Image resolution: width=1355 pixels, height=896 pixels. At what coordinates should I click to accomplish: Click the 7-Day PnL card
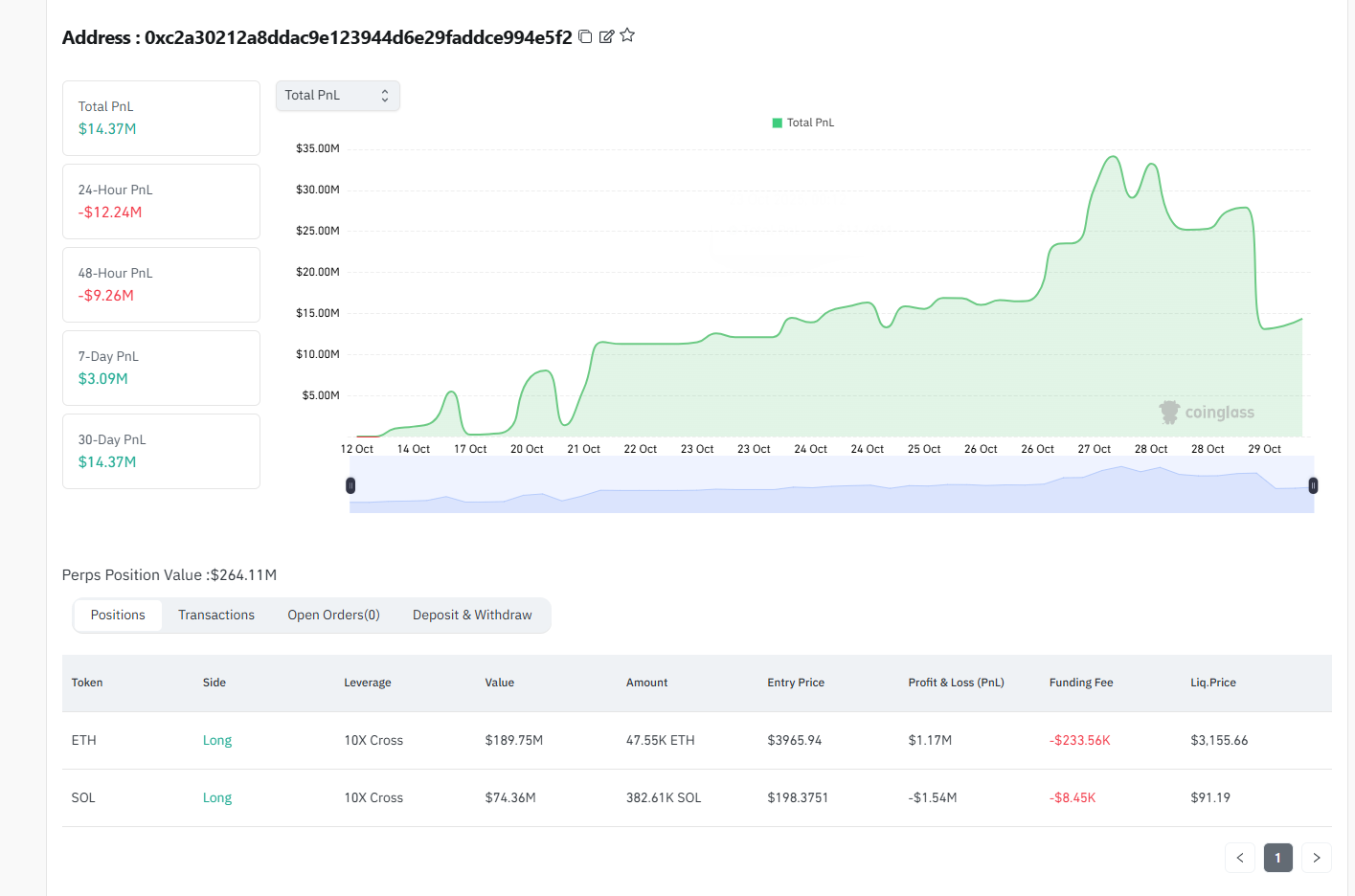(161, 368)
